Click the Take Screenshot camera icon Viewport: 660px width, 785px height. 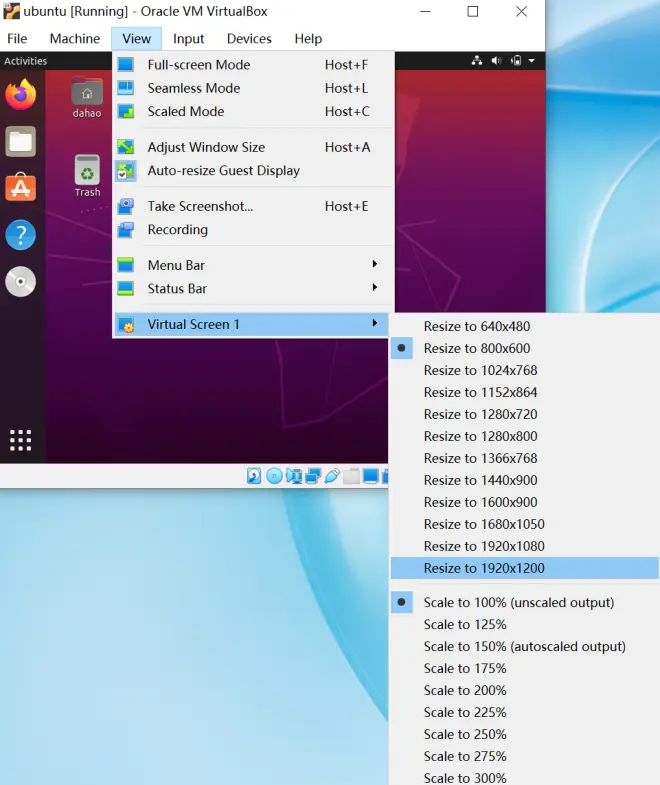click(x=126, y=206)
